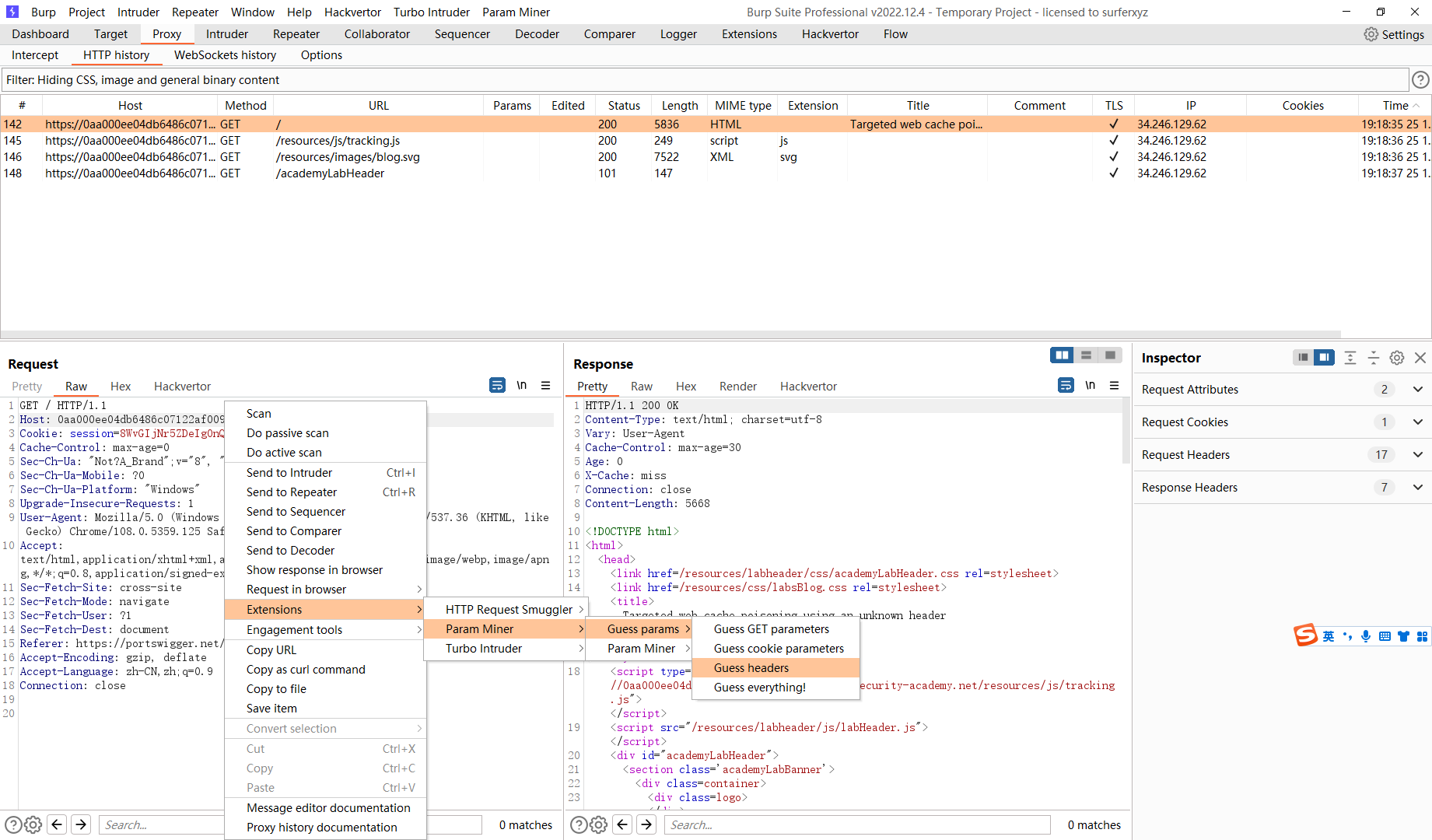The height and width of the screenshot is (840, 1432).
Task: Open Request search settings gear icon
Action: [x=33, y=824]
